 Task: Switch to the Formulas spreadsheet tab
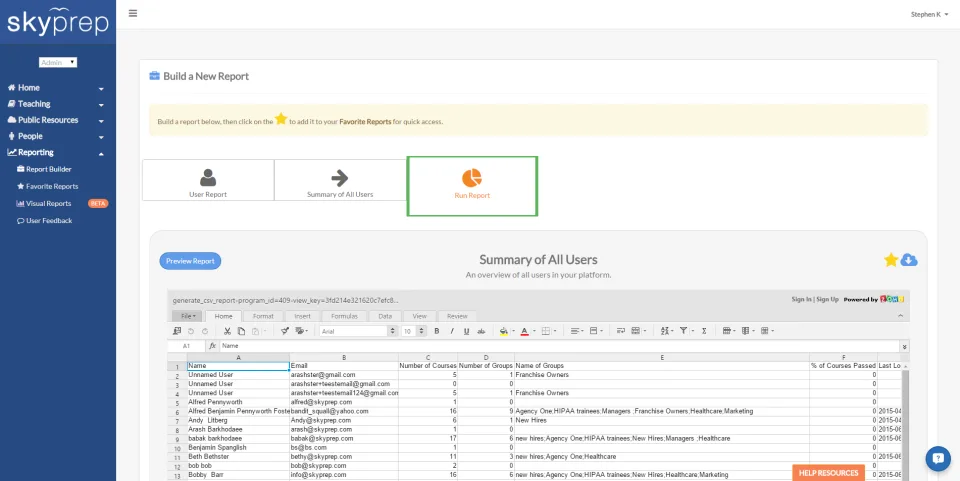(344, 316)
